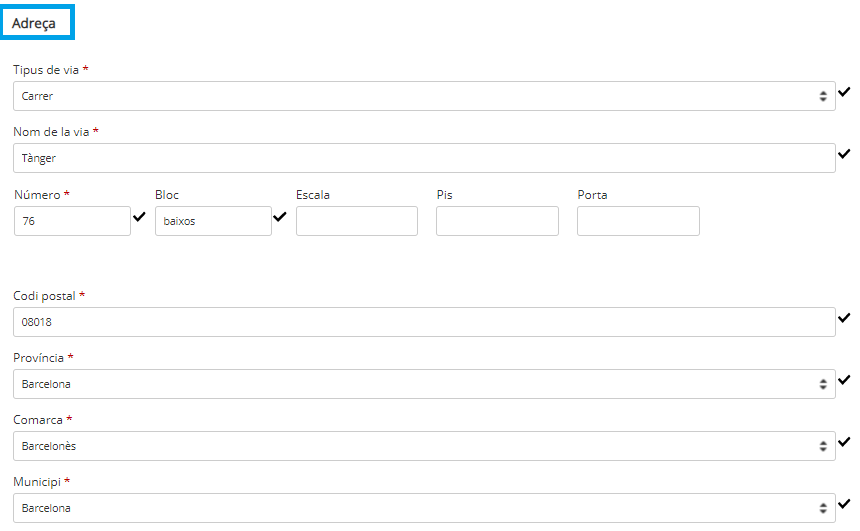The height and width of the screenshot is (531, 860).
Task: Click the checkmark beside Comarca
Action: tap(844, 442)
